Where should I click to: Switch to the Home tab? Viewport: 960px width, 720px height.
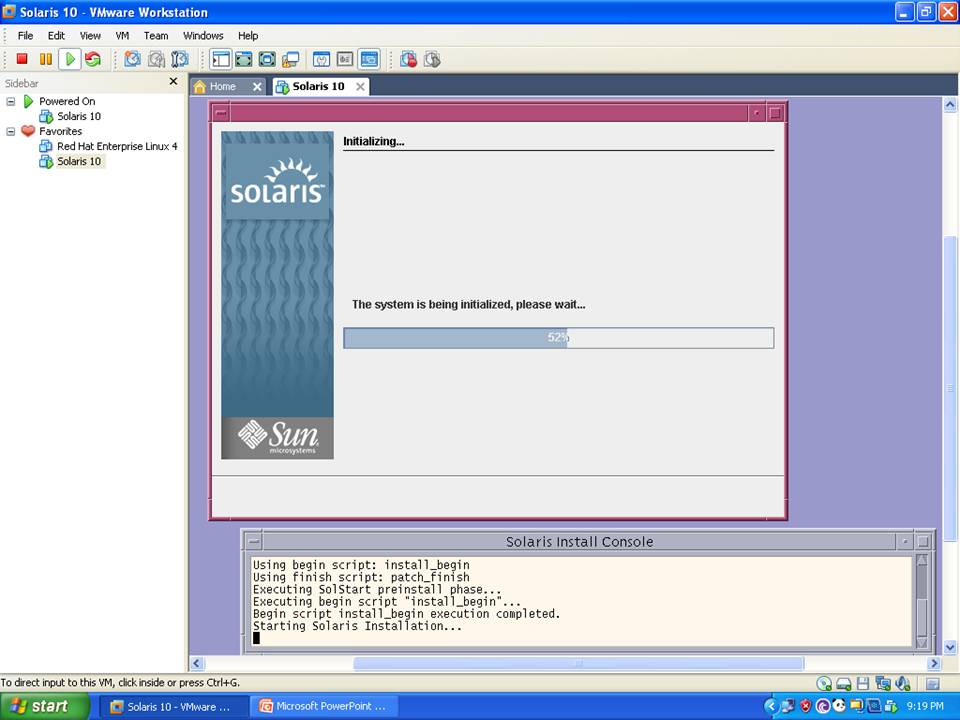point(222,86)
